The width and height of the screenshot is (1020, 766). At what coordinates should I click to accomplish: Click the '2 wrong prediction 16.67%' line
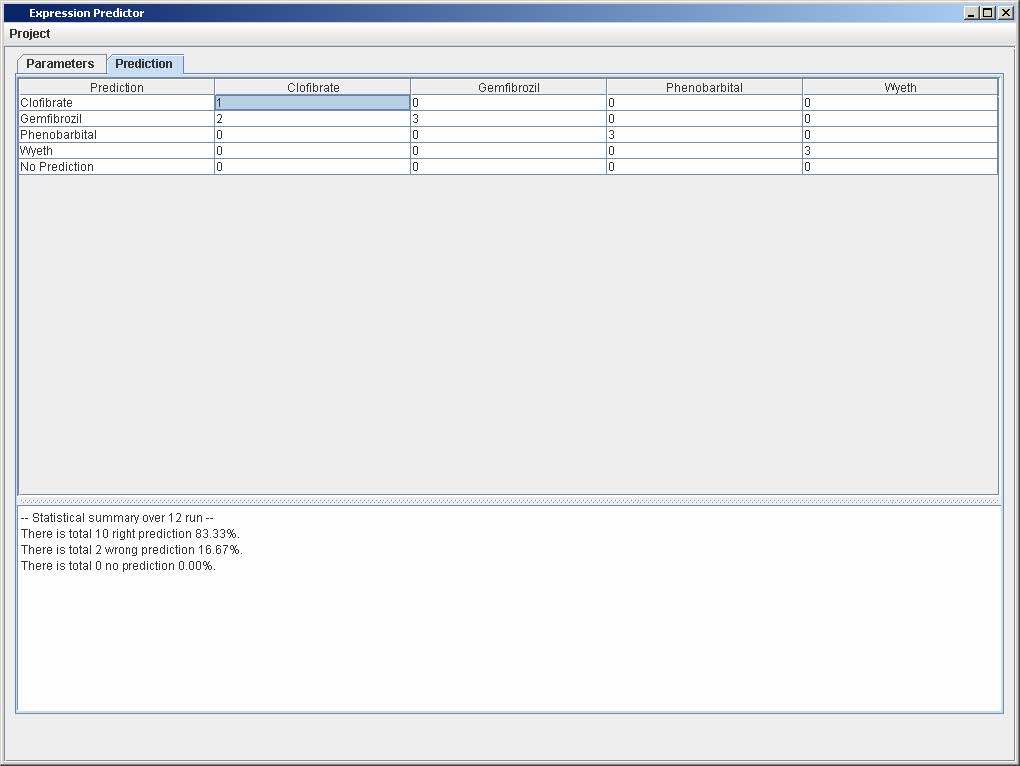click(131, 549)
